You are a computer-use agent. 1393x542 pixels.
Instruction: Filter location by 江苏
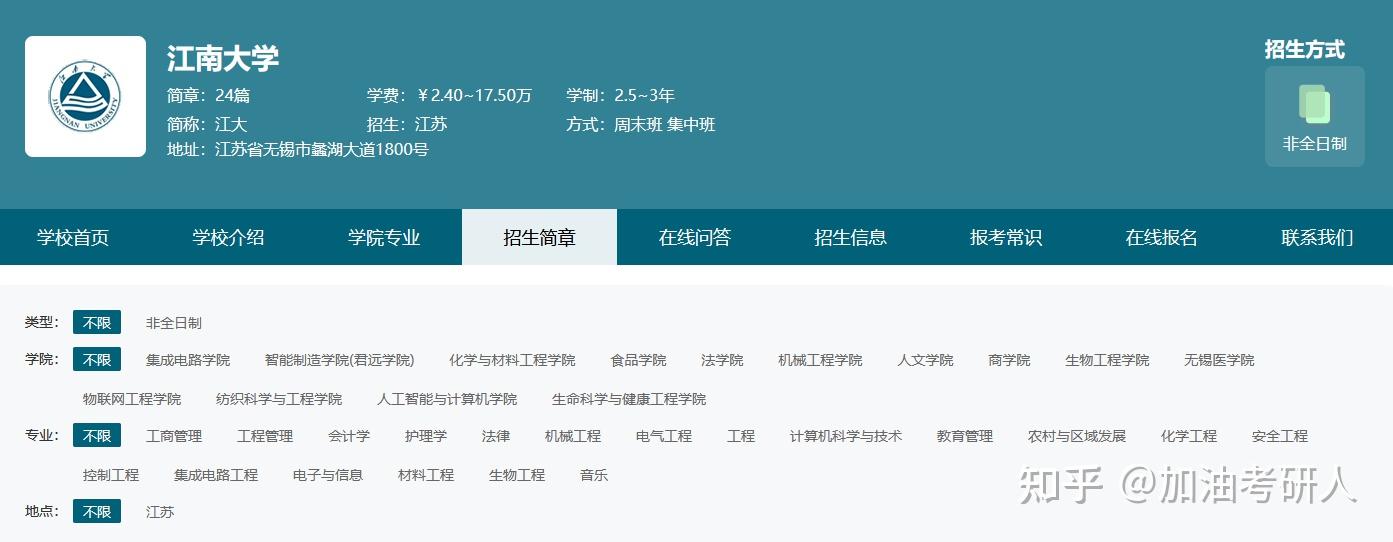(160, 512)
